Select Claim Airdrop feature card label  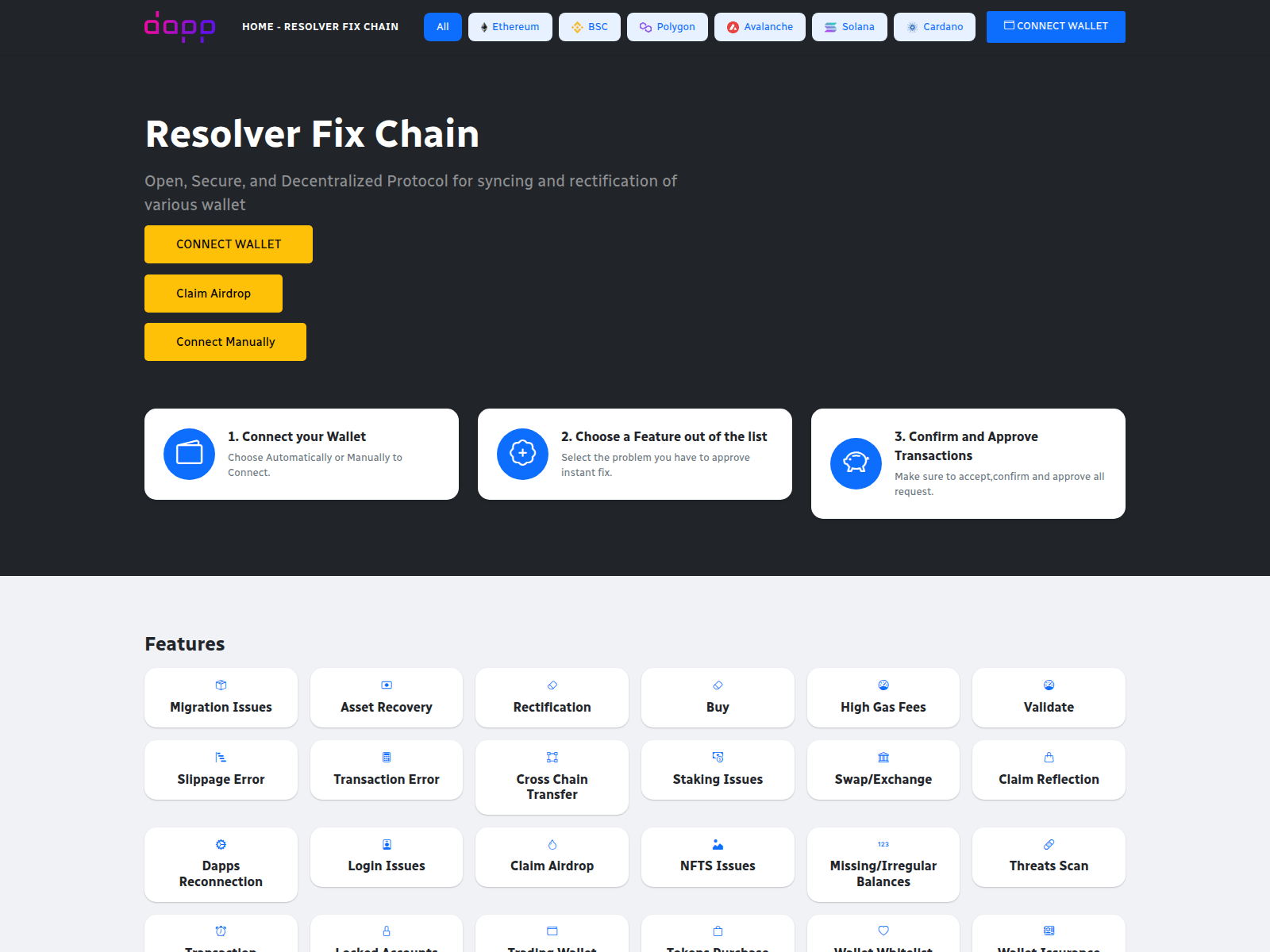[552, 866]
